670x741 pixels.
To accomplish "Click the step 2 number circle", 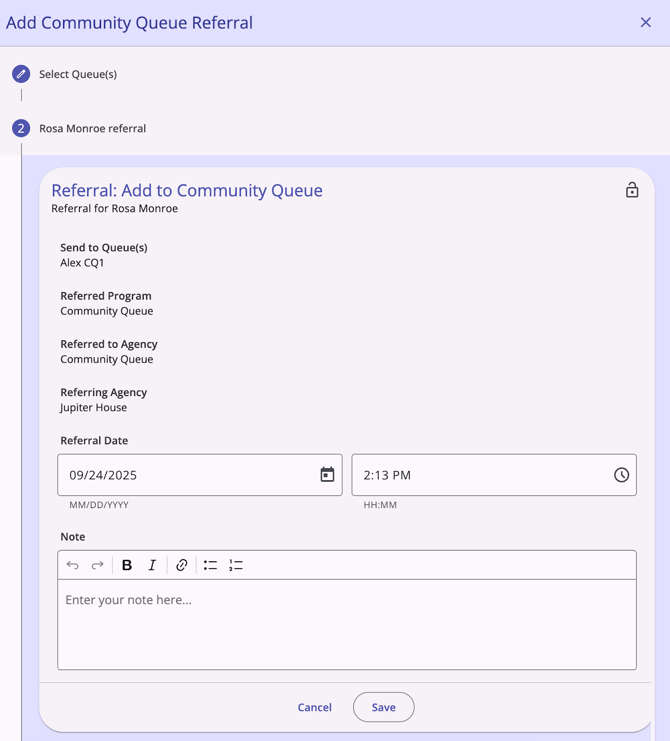I will (x=21, y=128).
